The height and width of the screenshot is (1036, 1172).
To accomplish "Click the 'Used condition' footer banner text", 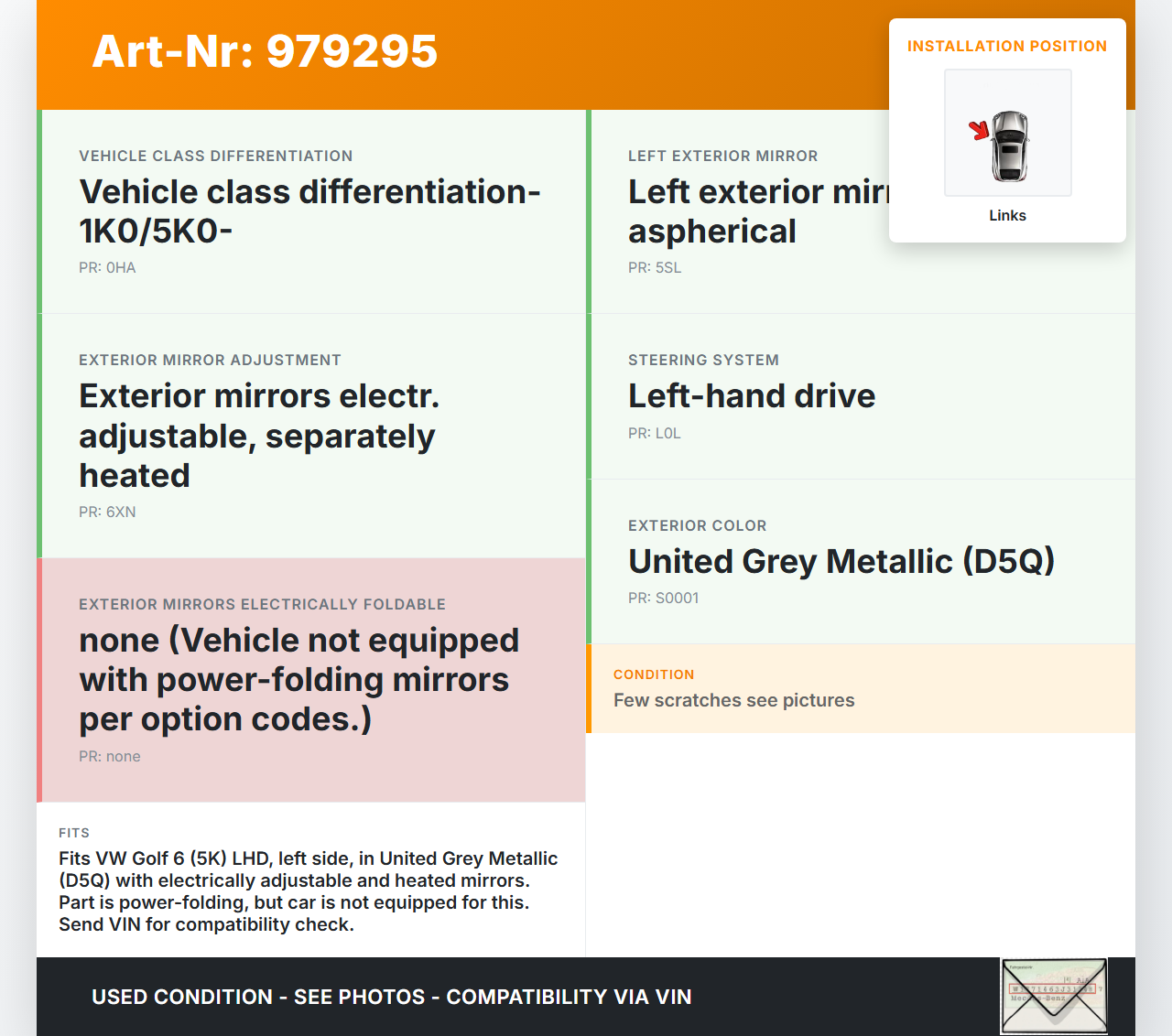I will [x=391, y=997].
